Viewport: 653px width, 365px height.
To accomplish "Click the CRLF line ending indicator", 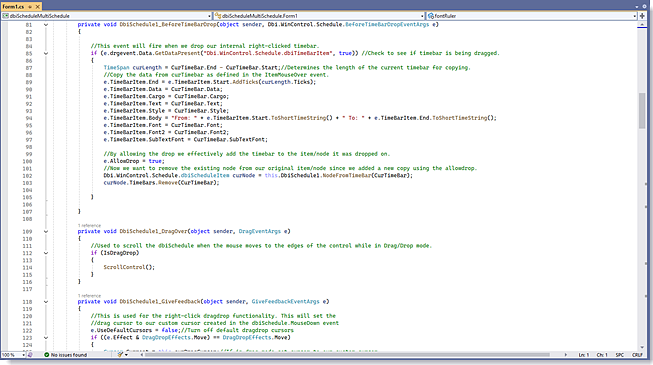I will [637, 355].
